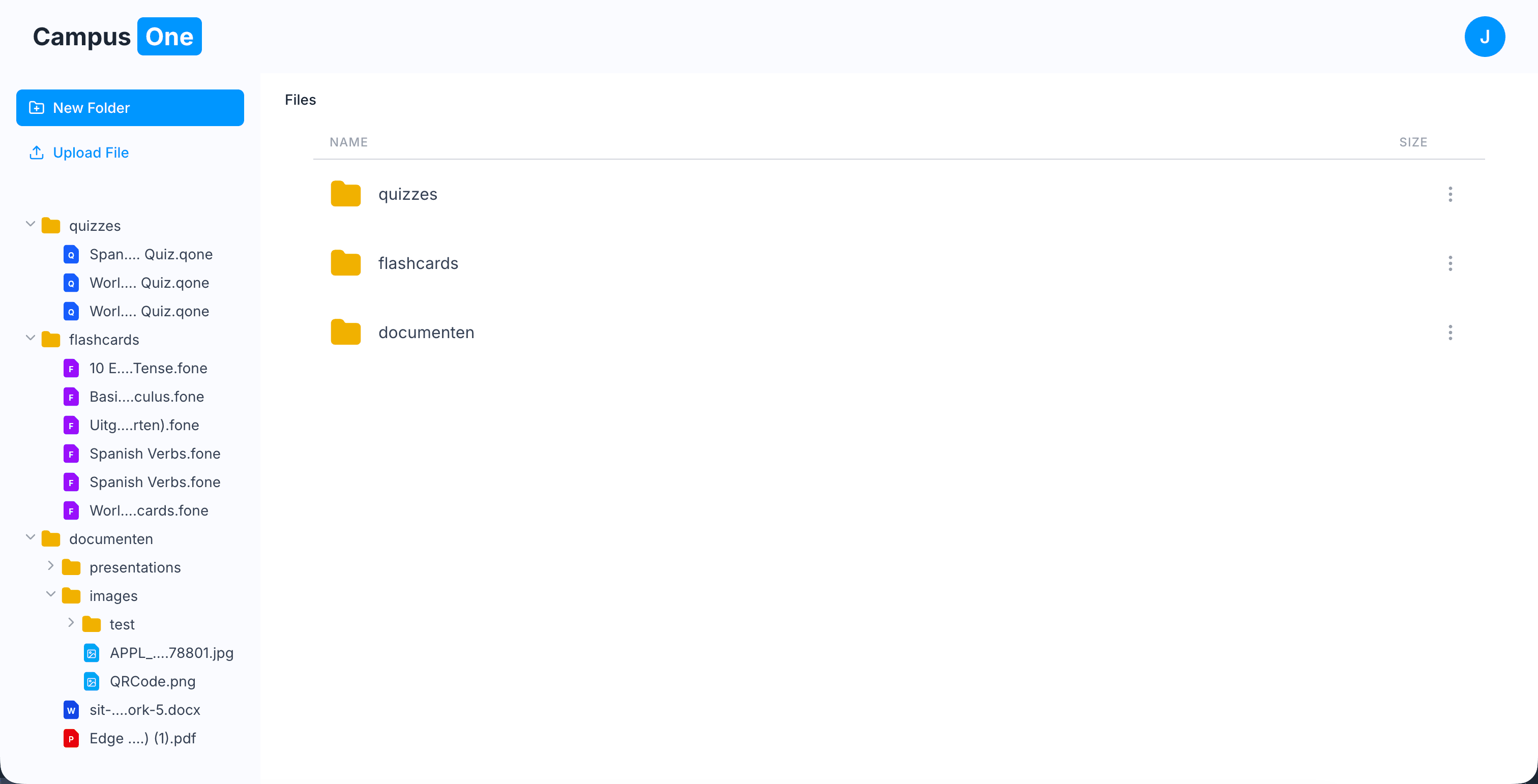This screenshot has height=784, width=1538.
Task: Open the flashcards row options menu
Action: 1450,263
